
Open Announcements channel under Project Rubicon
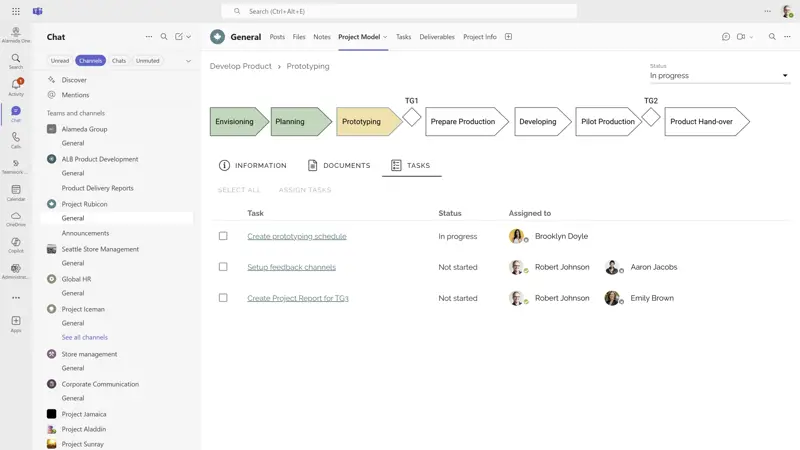coord(85,233)
